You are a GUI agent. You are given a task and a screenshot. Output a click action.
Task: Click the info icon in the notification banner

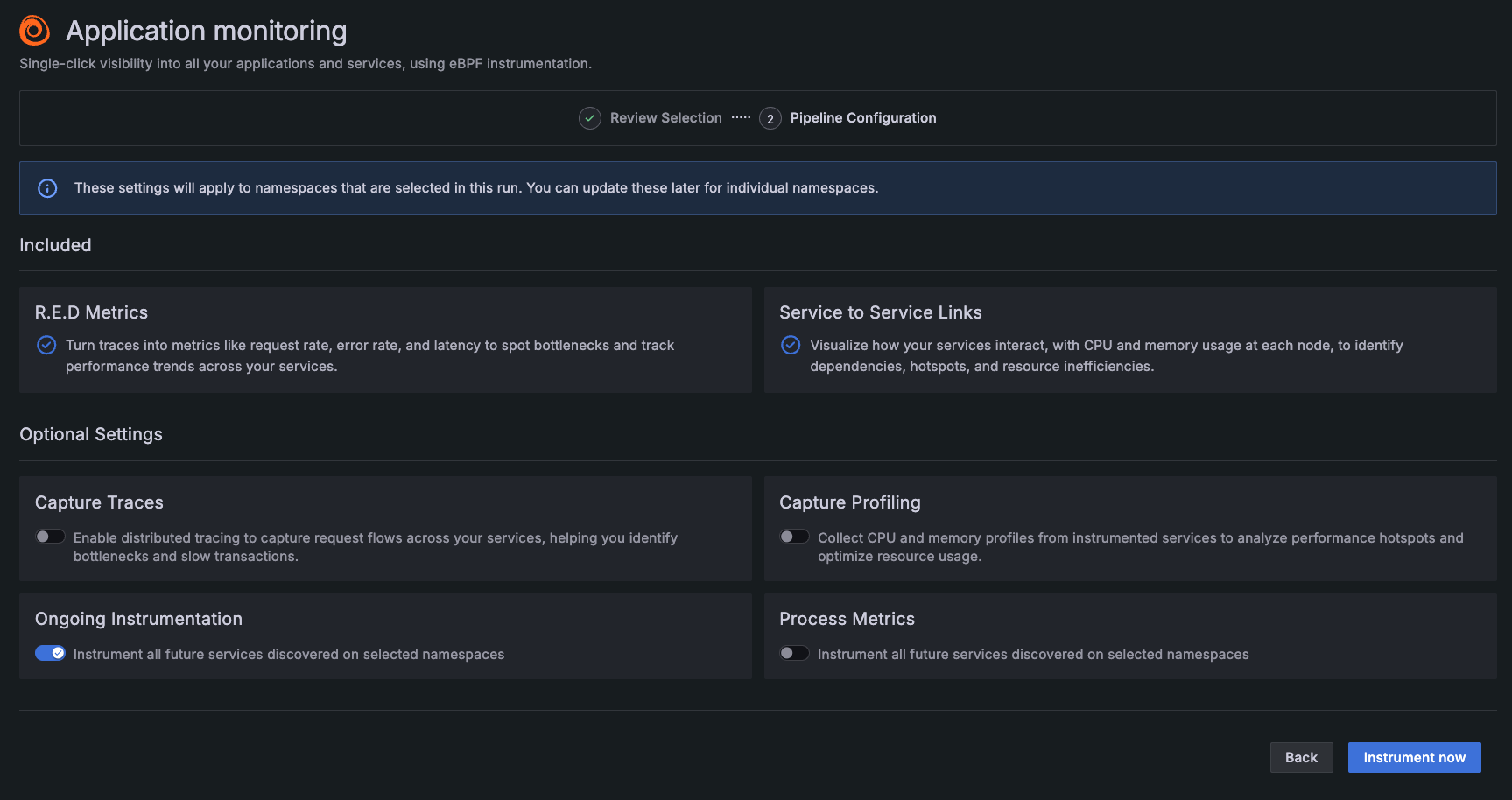click(x=47, y=187)
